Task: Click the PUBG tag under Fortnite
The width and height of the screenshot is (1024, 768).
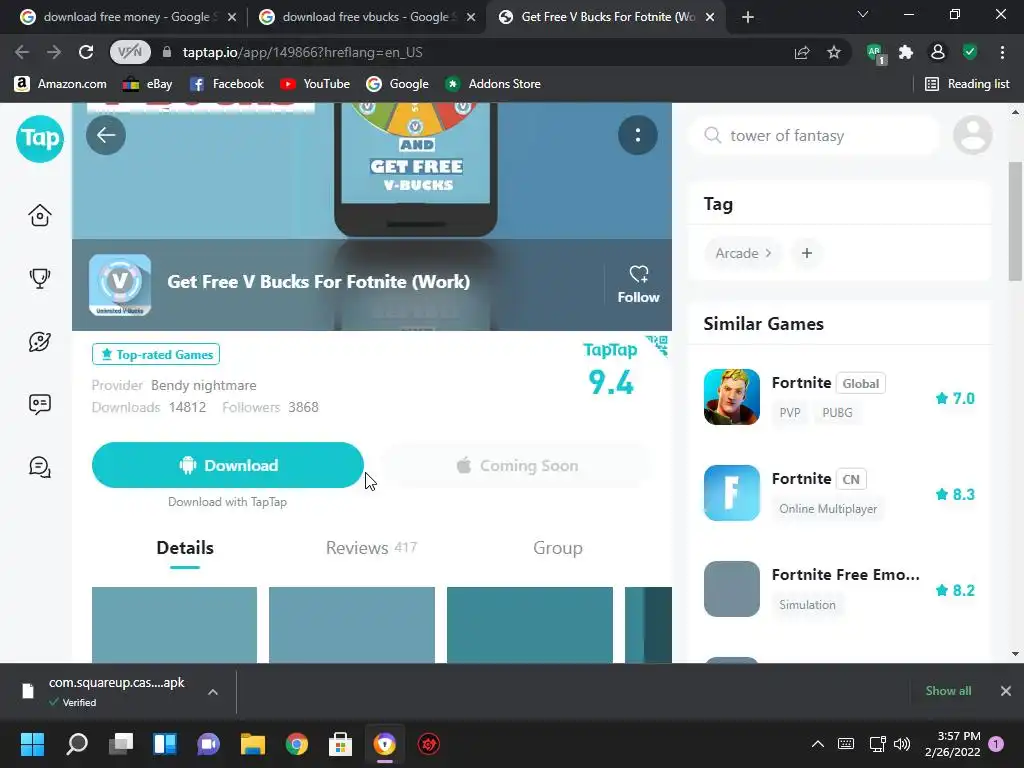Action: (x=837, y=413)
